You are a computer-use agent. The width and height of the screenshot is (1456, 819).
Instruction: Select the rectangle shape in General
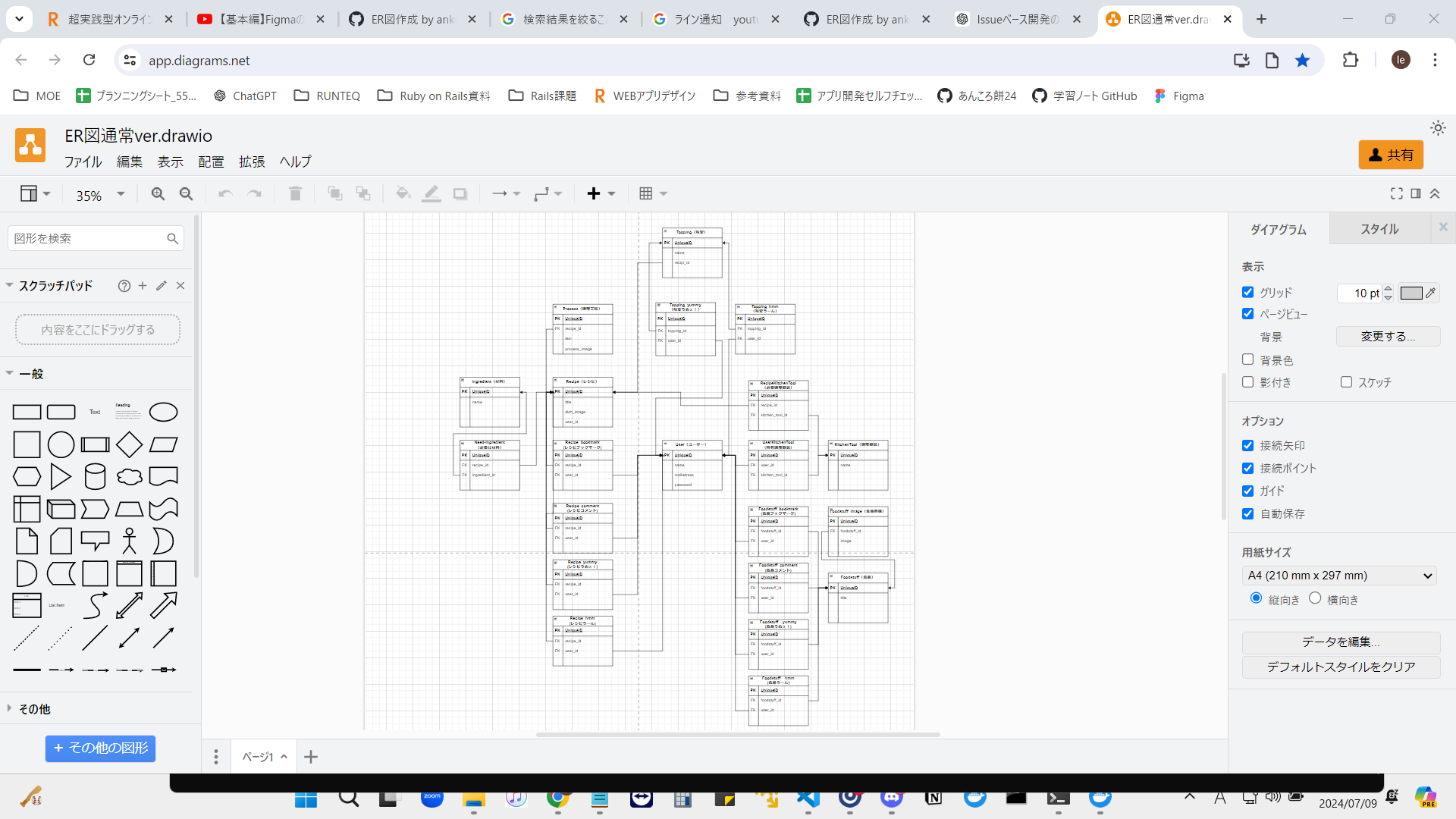pyautogui.click(x=27, y=412)
